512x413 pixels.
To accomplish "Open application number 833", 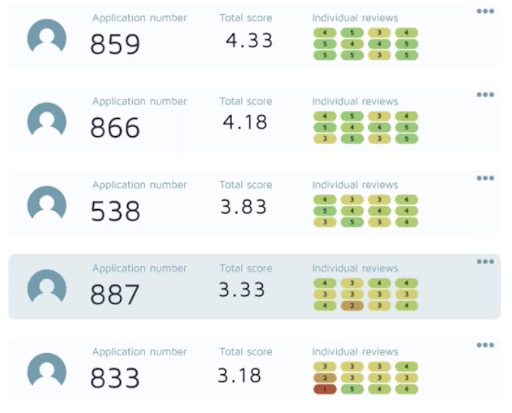I will click(115, 378).
